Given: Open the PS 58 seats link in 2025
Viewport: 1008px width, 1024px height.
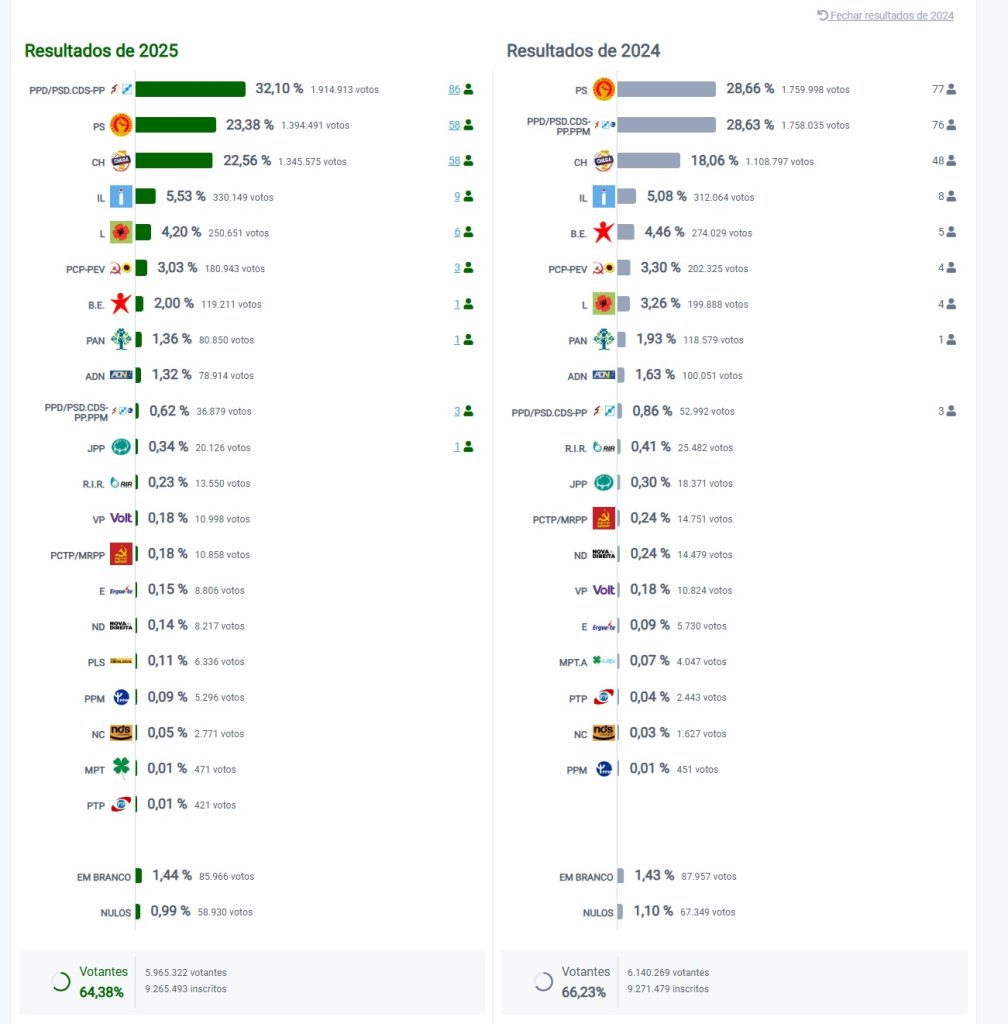Looking at the screenshot, I should pyautogui.click(x=454, y=125).
